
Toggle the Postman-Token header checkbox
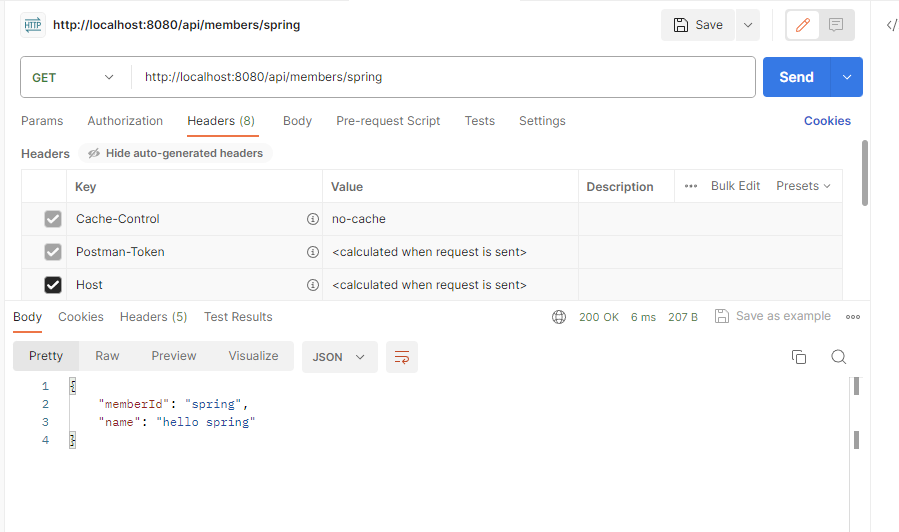click(53, 252)
